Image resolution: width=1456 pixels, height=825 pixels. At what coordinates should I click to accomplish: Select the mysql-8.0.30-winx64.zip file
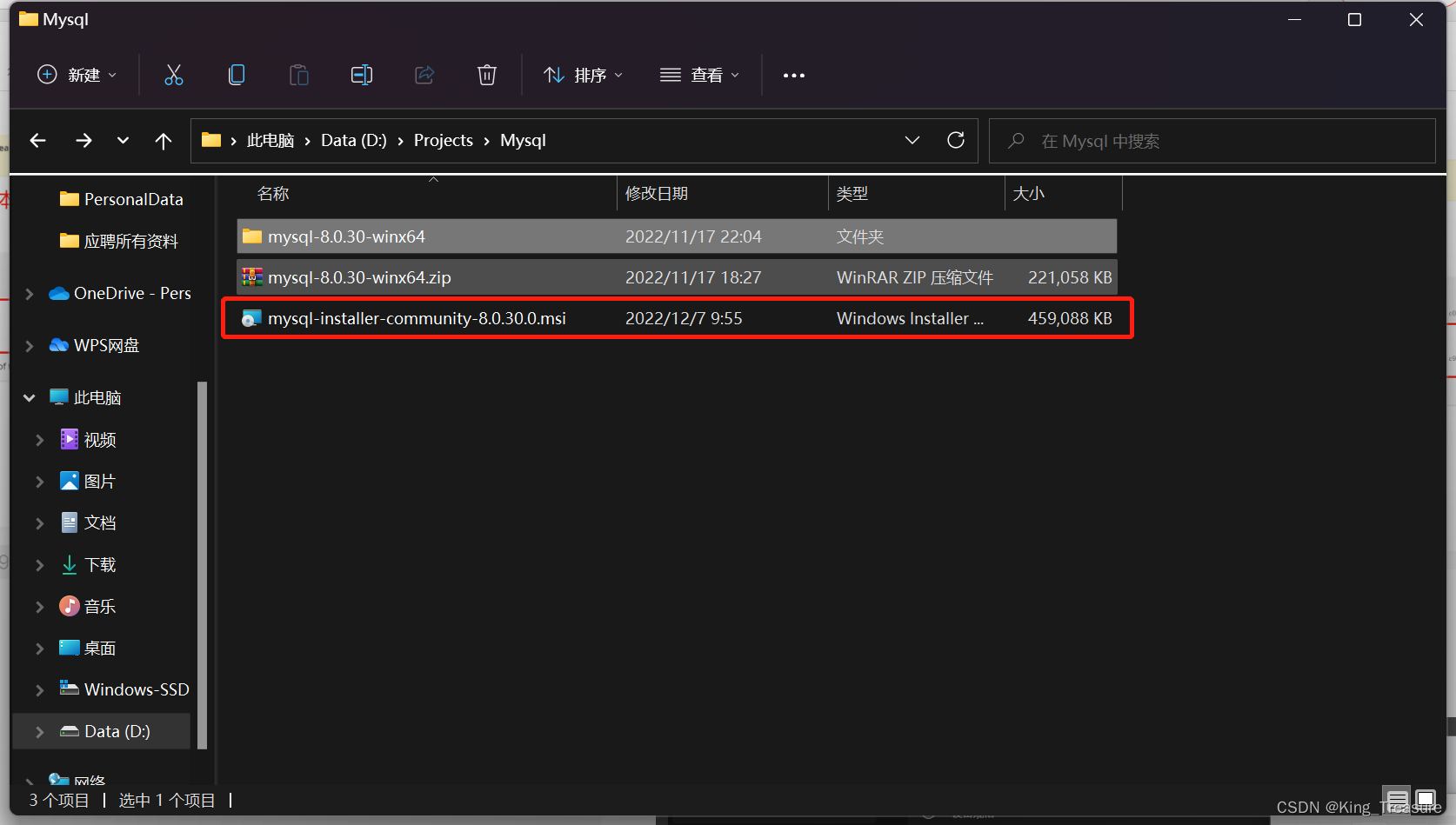(x=677, y=277)
